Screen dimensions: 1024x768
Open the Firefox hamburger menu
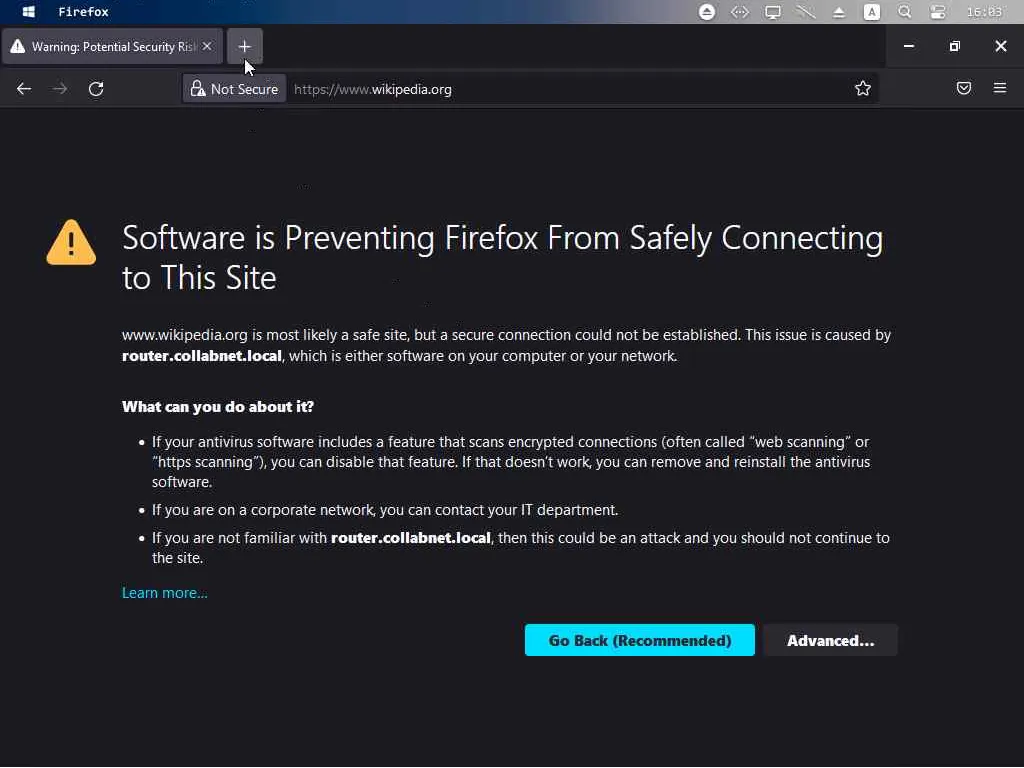[x=1000, y=89]
